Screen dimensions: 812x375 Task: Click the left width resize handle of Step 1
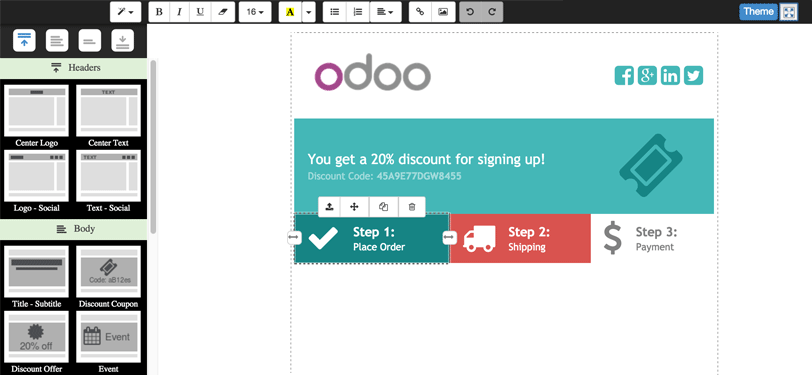point(294,237)
